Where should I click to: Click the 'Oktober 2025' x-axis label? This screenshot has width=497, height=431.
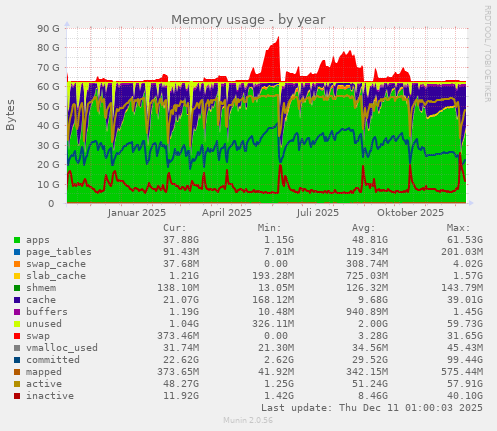pos(410,213)
